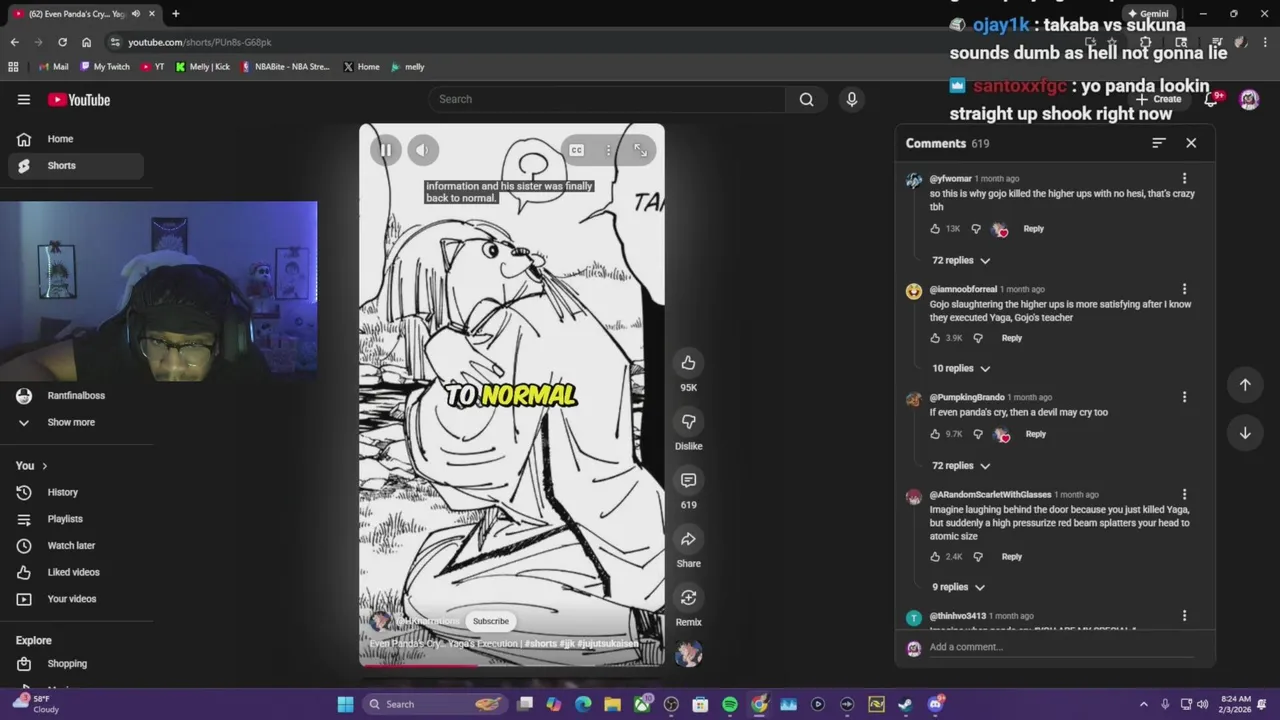The width and height of the screenshot is (1280, 720).
Task: Seek using the Short's red progress bar
Action: pyautogui.click(x=511, y=664)
